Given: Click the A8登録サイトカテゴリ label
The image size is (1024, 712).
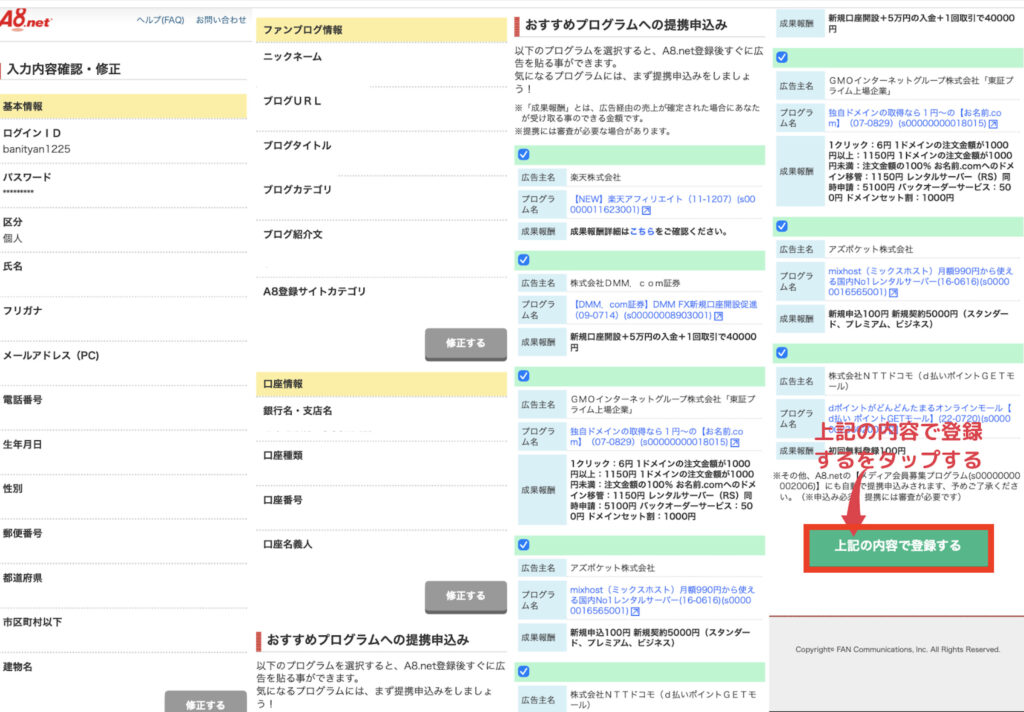Looking at the screenshot, I should point(314,292).
